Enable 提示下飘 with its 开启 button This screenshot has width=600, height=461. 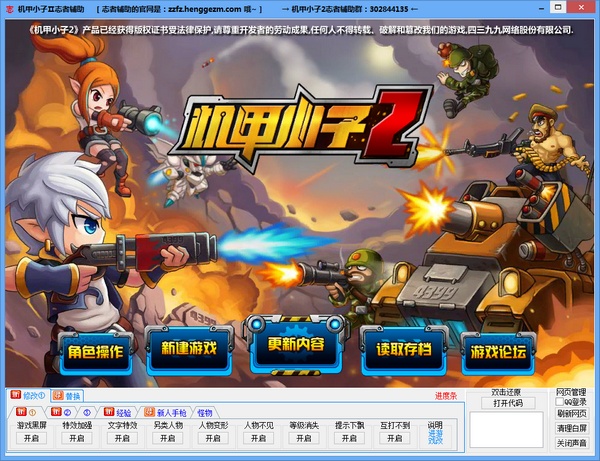click(349, 438)
